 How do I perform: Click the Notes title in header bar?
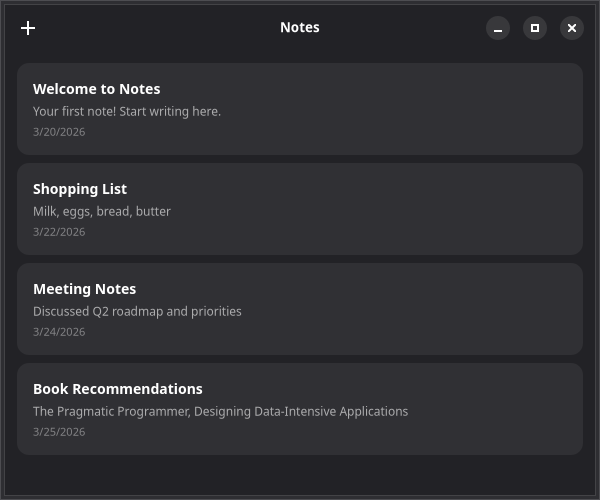pyautogui.click(x=299, y=28)
